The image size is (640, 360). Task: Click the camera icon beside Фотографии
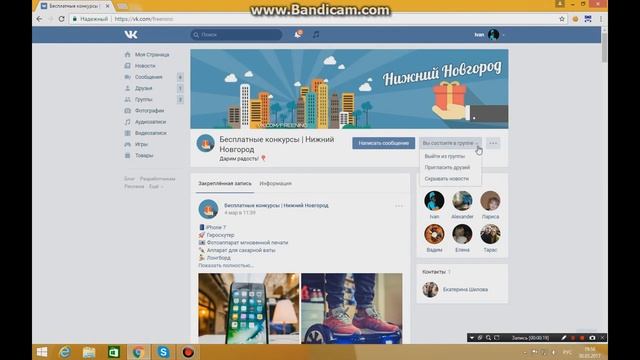click(x=127, y=111)
